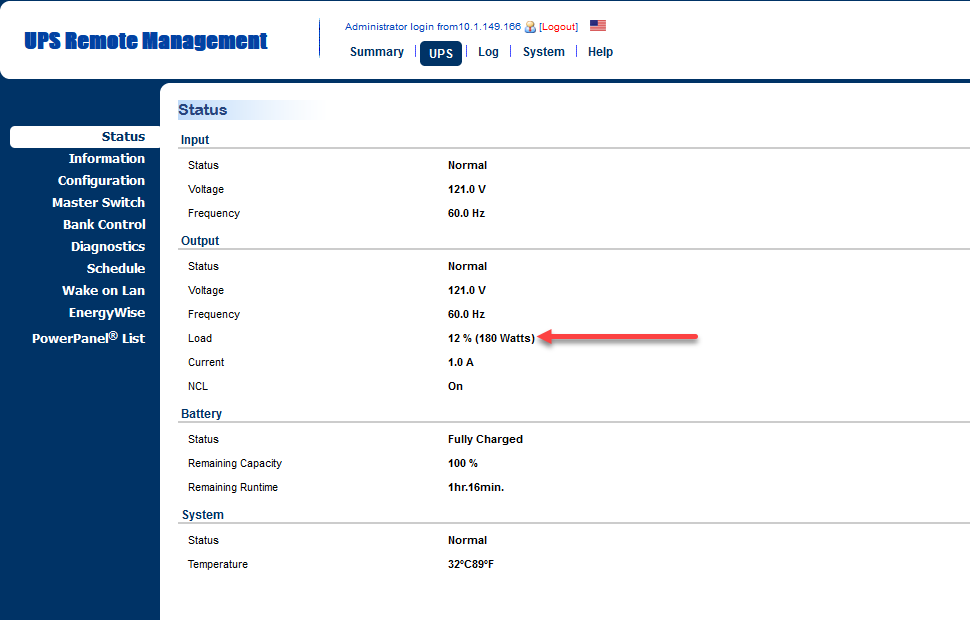The image size is (970, 620).
Task: Open Wake on Lan page
Action: pos(103,291)
